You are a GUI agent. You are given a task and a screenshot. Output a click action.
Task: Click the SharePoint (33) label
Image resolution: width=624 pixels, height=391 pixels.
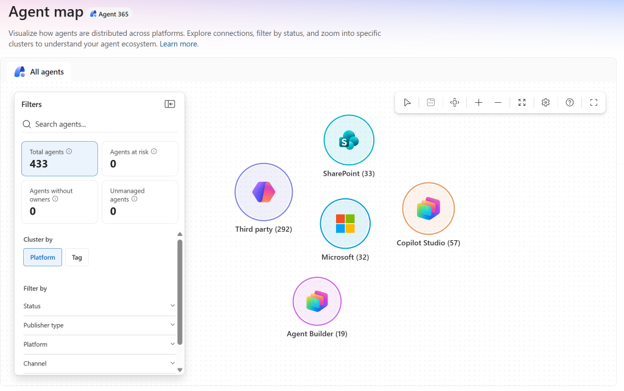click(349, 173)
